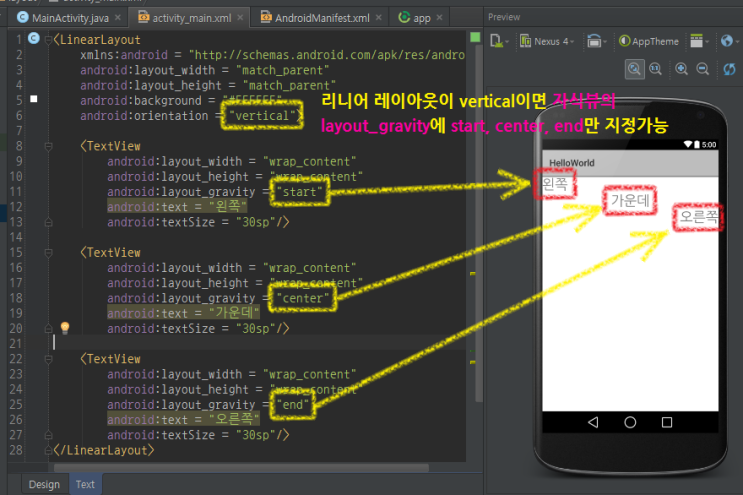Click the white color swatch on line 5

click(34, 99)
